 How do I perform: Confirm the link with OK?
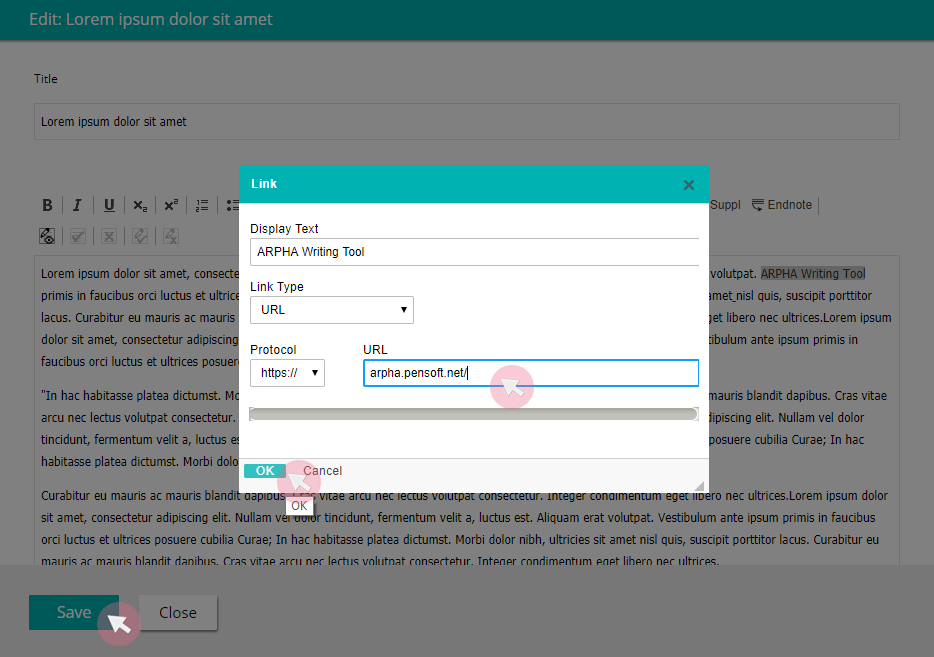coord(265,471)
